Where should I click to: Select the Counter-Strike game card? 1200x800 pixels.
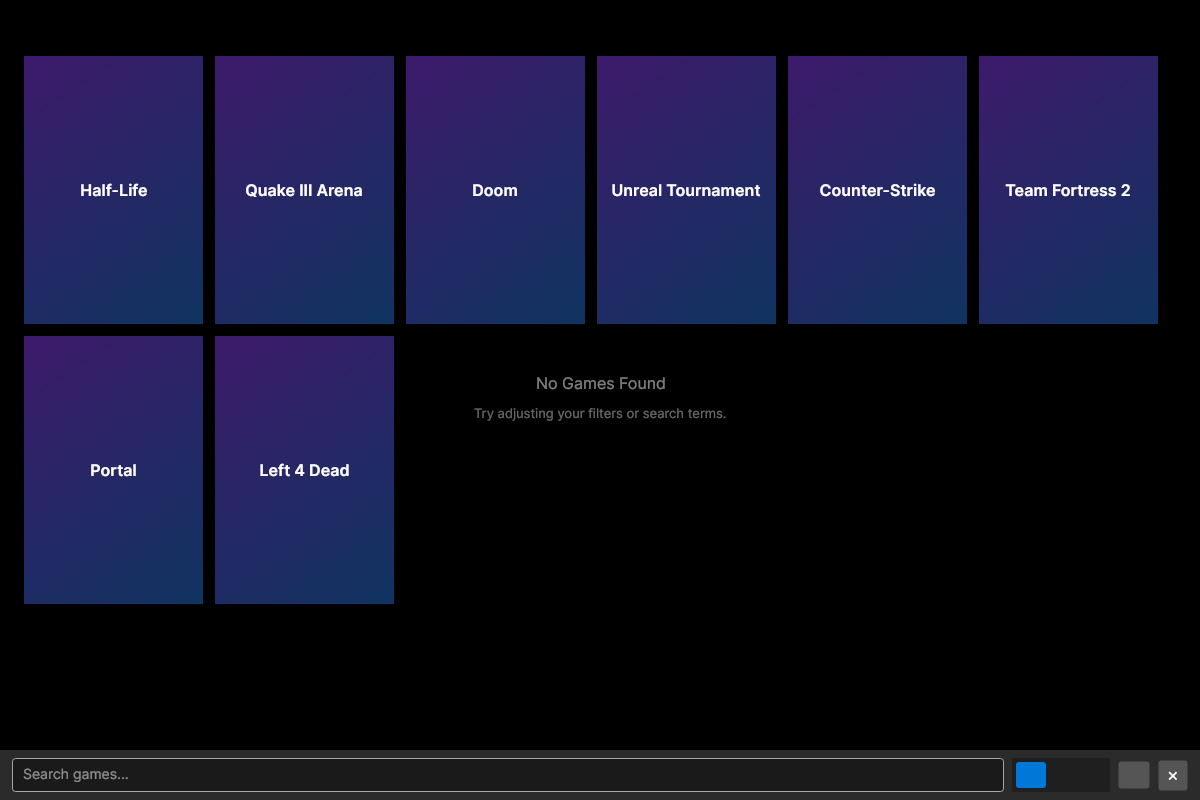(877, 190)
